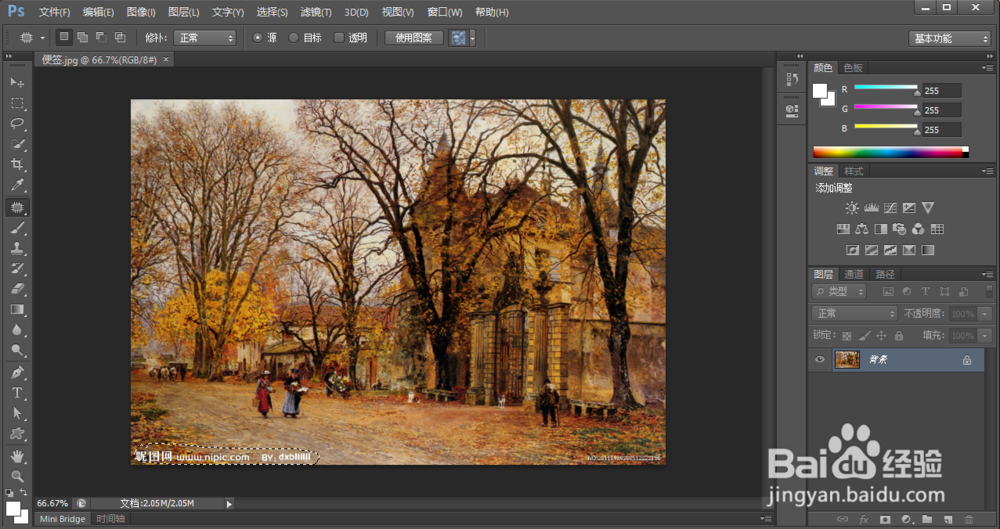Click the 使用图案 button

click(414, 38)
